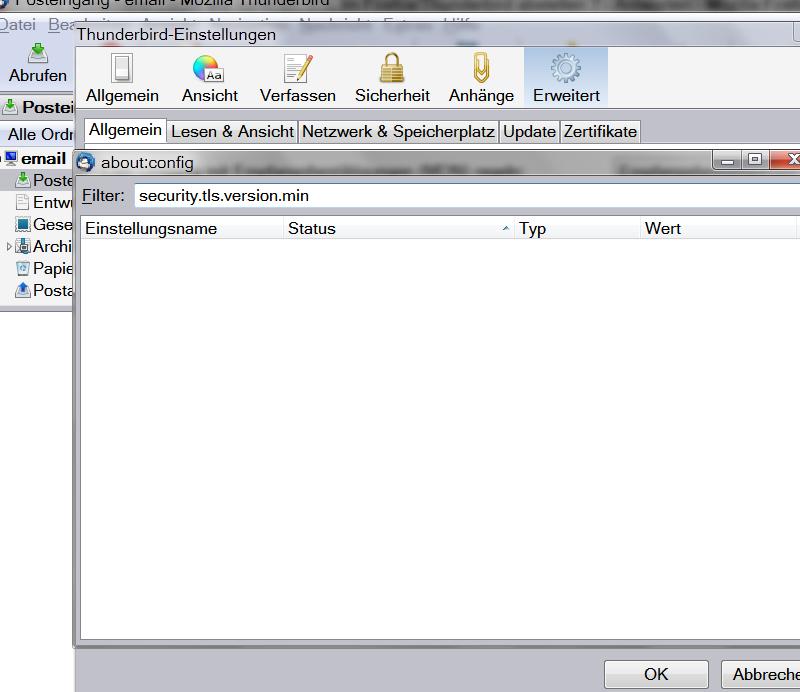The height and width of the screenshot is (692, 800).
Task: Sort by the Typ column
Action: [x=577, y=228]
